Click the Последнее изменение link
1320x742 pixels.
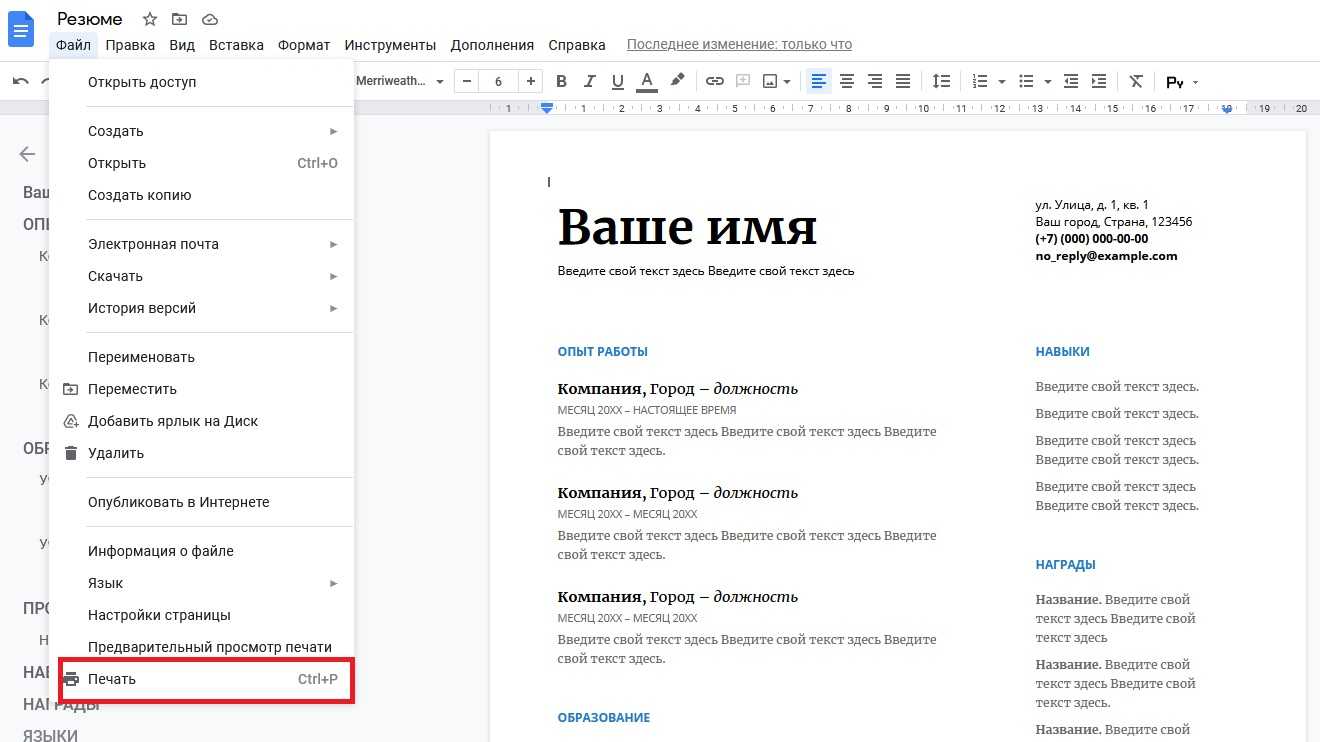739,45
